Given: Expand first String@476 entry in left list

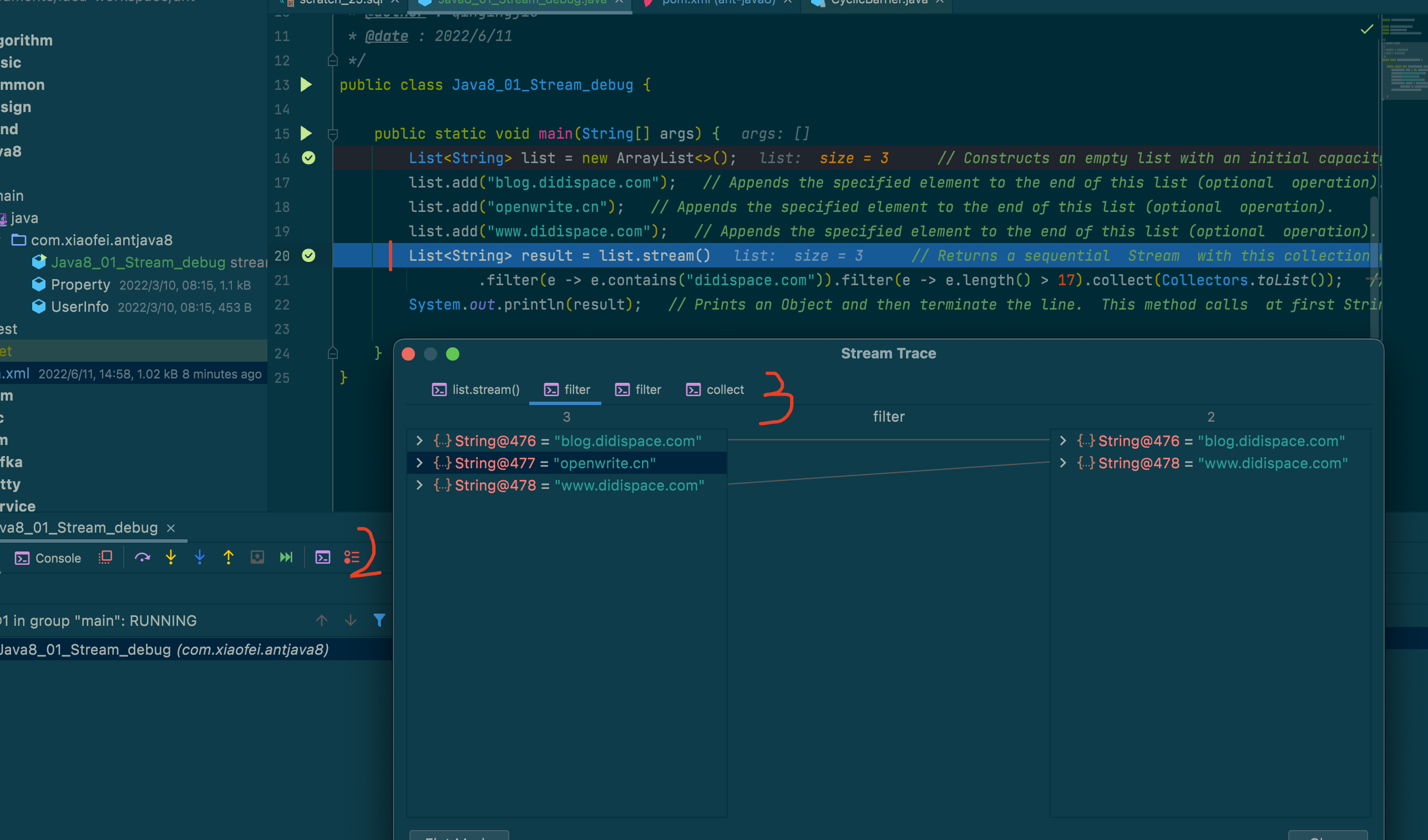Looking at the screenshot, I should pos(419,441).
